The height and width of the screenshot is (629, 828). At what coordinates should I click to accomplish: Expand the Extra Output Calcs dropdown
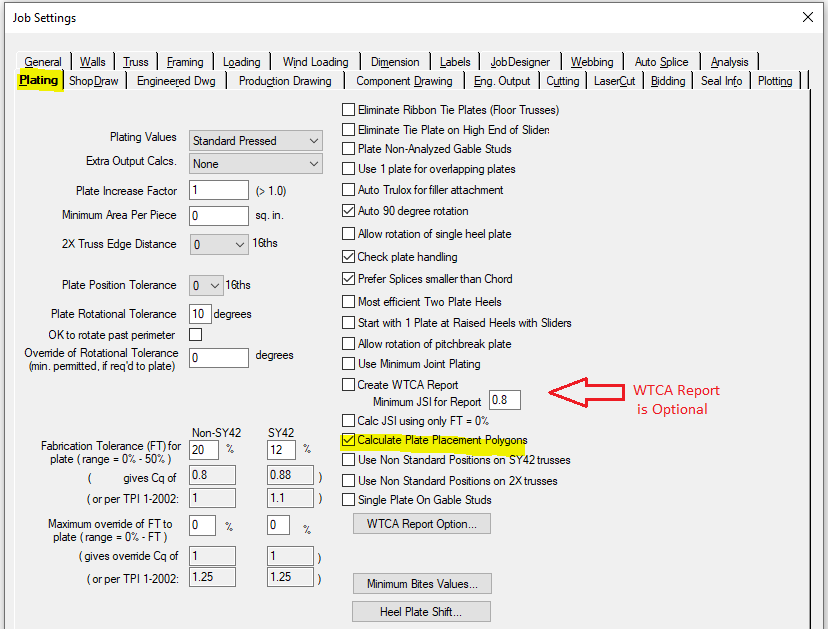(x=313, y=164)
